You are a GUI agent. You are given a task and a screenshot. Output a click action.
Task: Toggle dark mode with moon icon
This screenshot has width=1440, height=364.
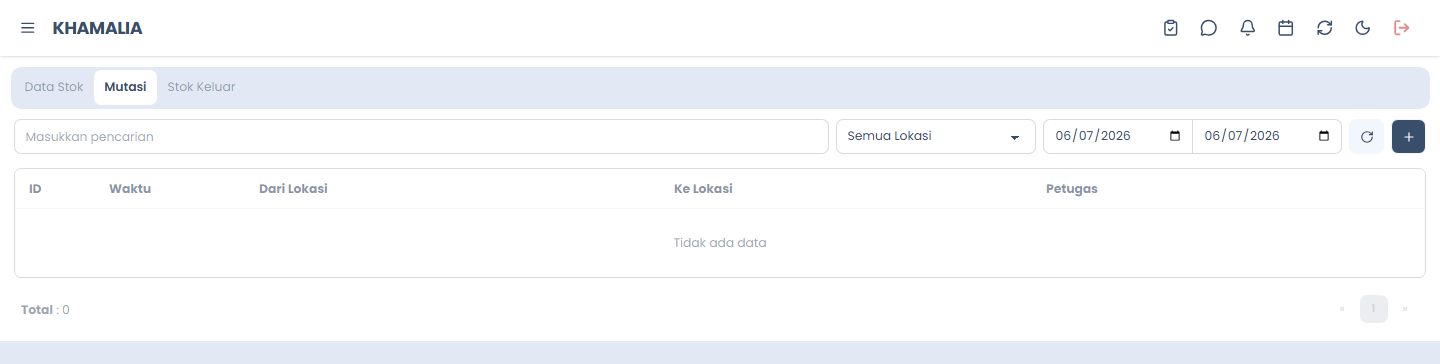pos(1362,28)
